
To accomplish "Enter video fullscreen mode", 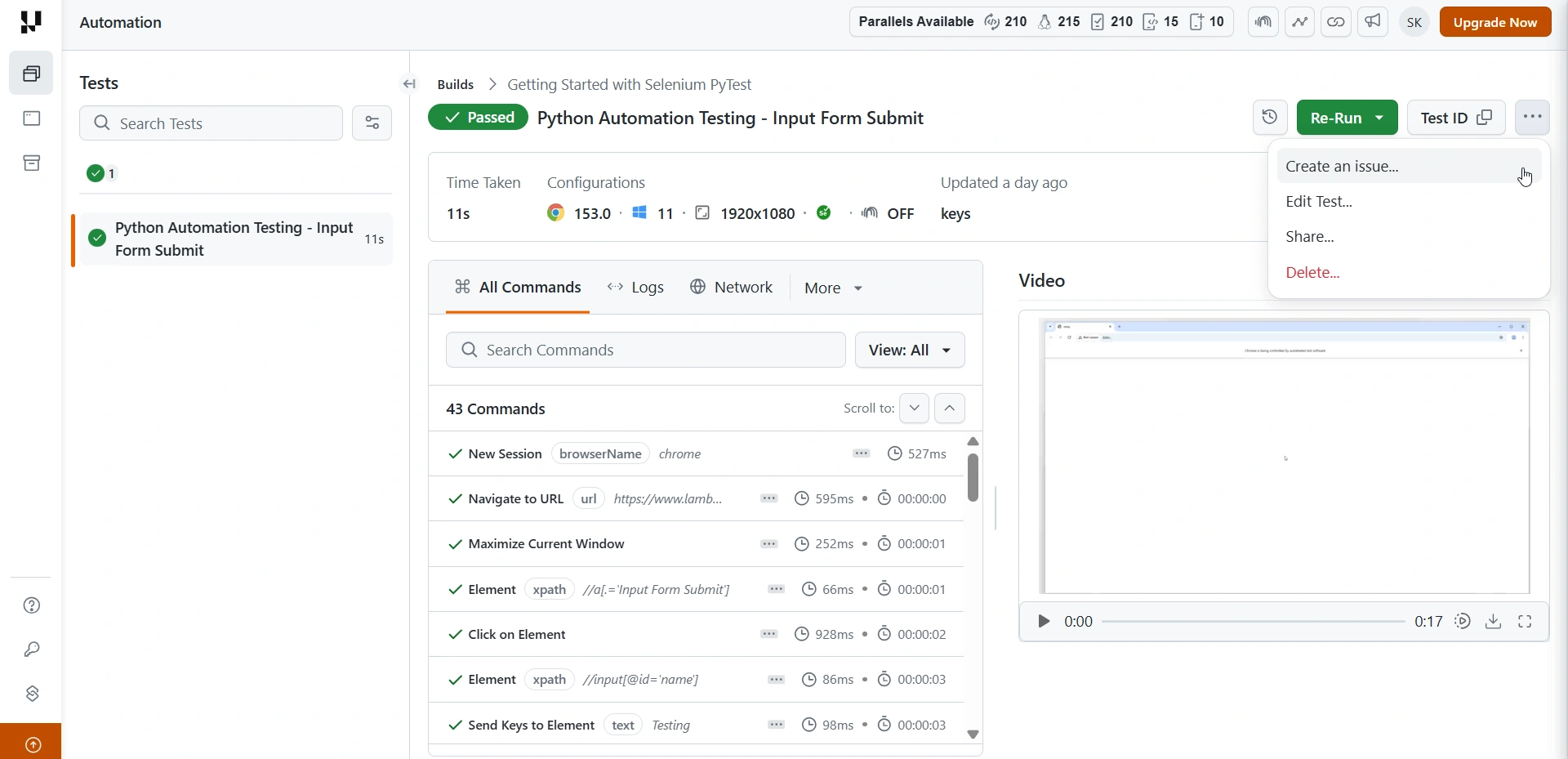I will (1525, 622).
